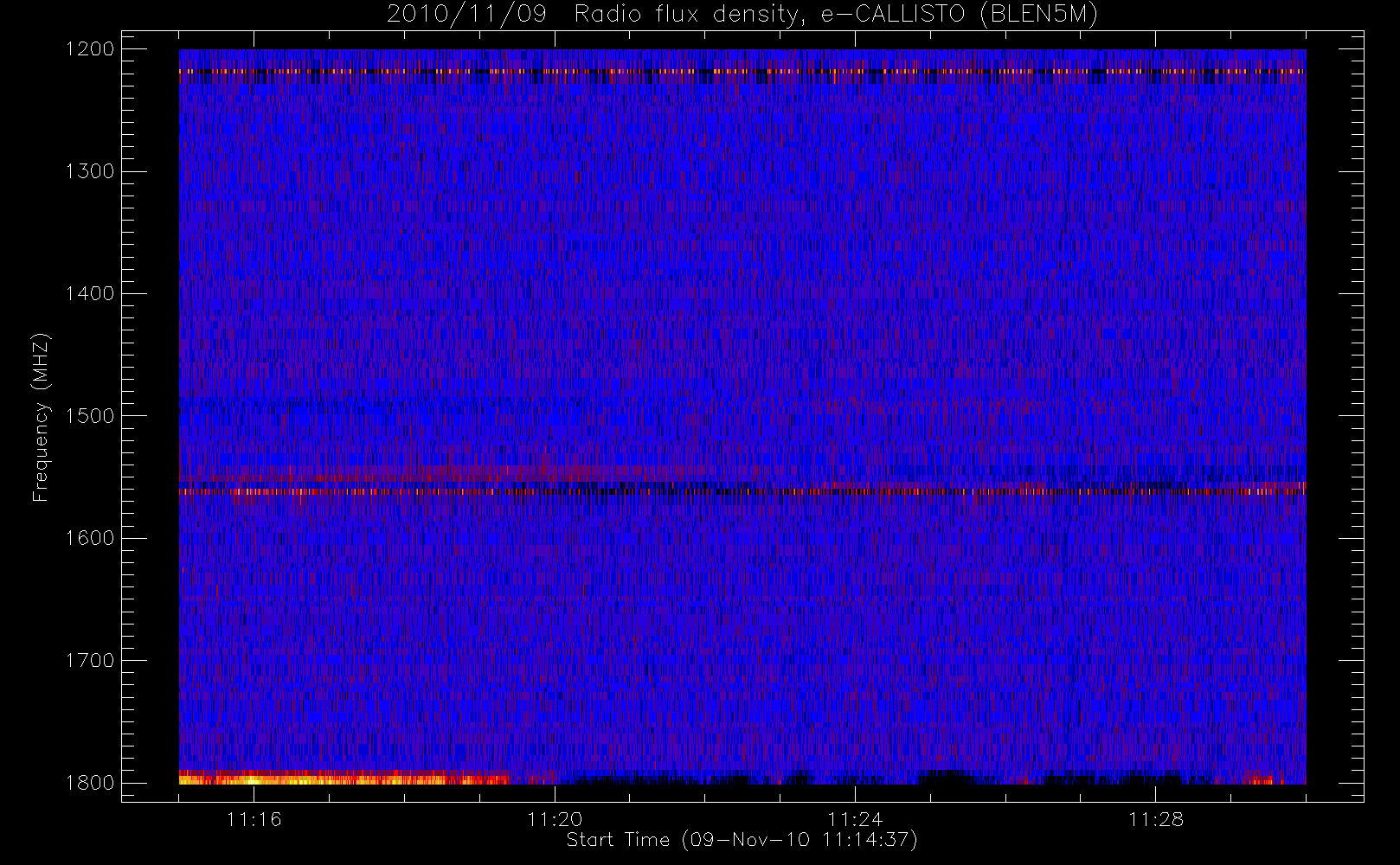Click the bright yellow burst near 1800 MHz
The width and height of the screenshot is (1400, 865).
pyautogui.click(x=344, y=778)
